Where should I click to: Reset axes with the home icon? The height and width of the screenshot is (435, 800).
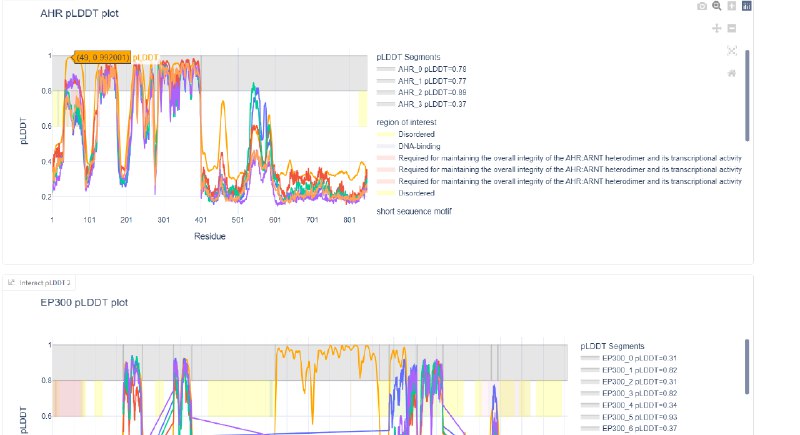tap(732, 73)
